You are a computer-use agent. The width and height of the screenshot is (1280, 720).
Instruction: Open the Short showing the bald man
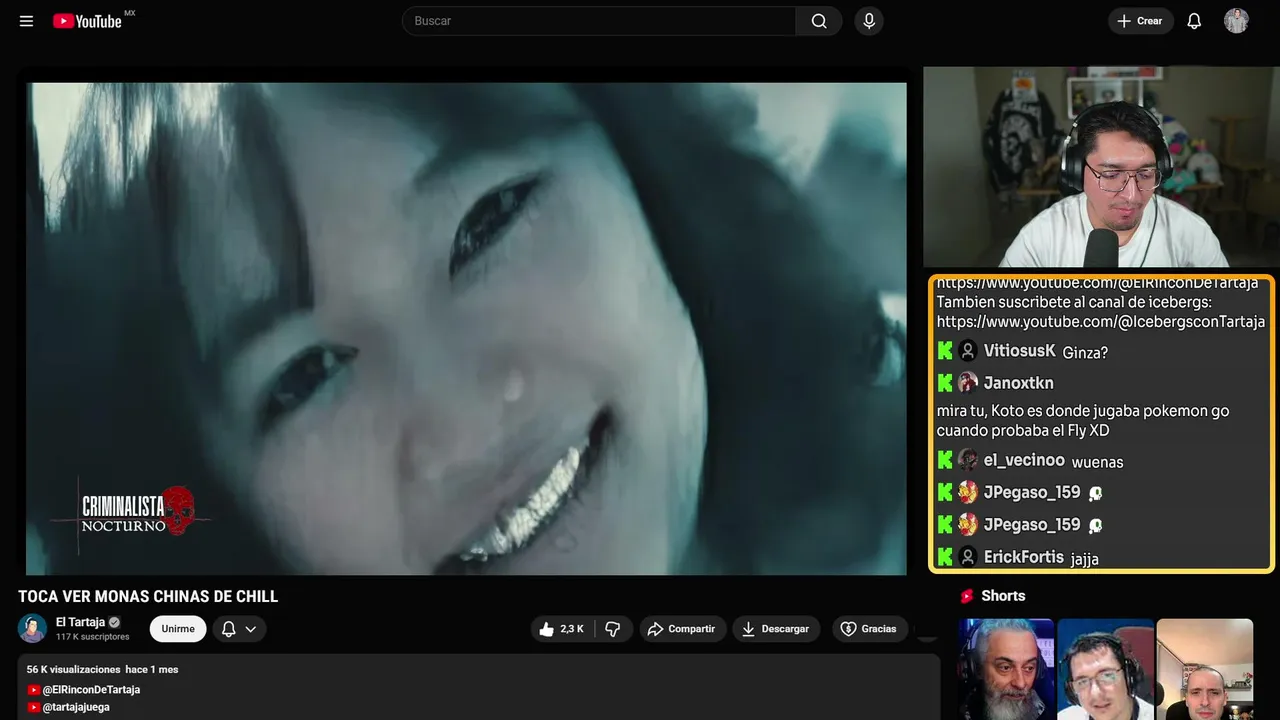coord(1205,669)
